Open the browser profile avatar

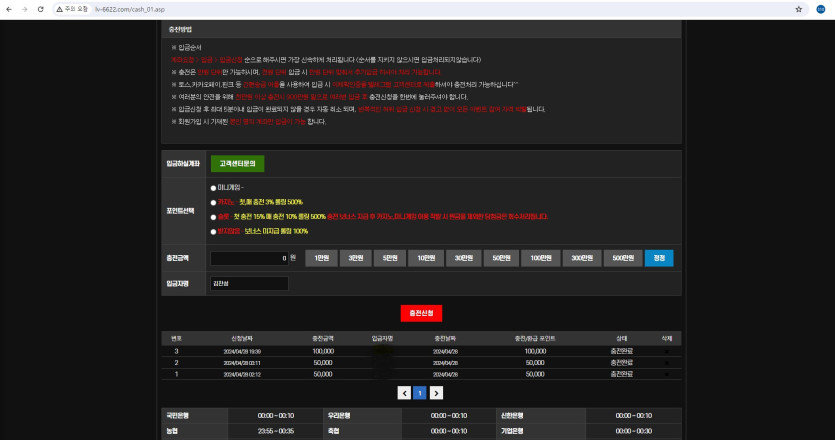point(821,8)
